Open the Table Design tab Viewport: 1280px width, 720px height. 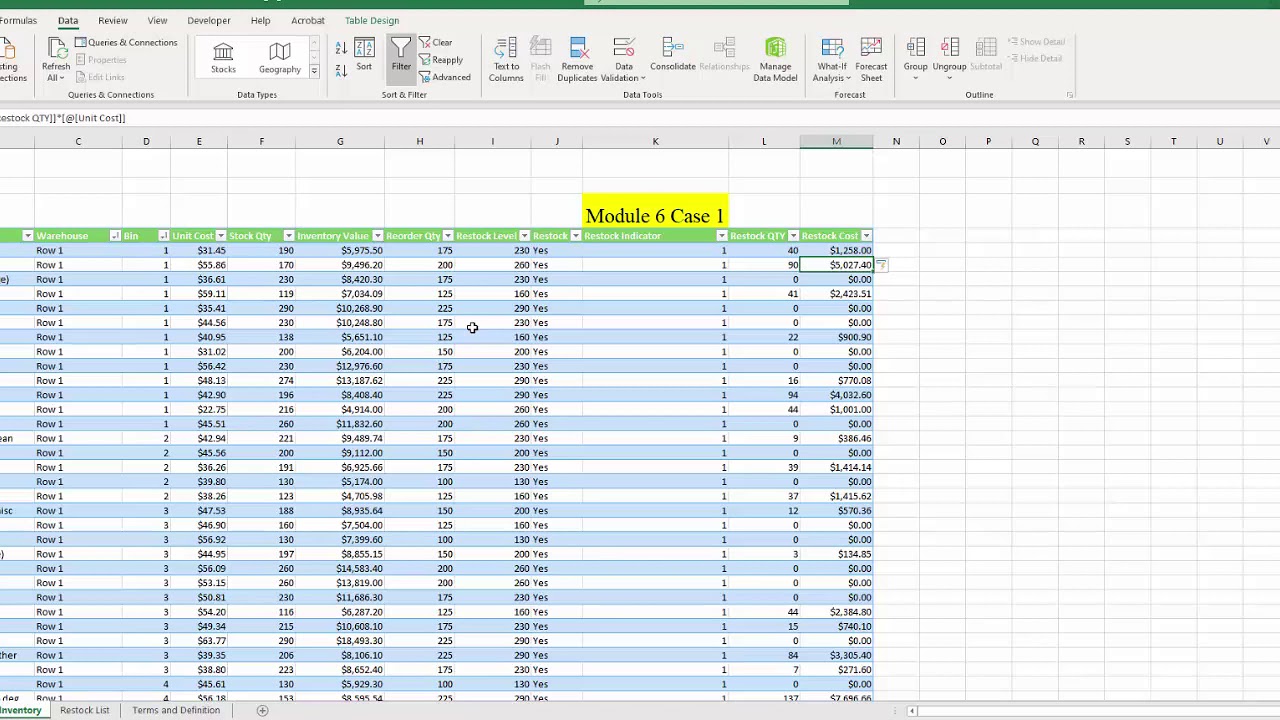[372, 20]
